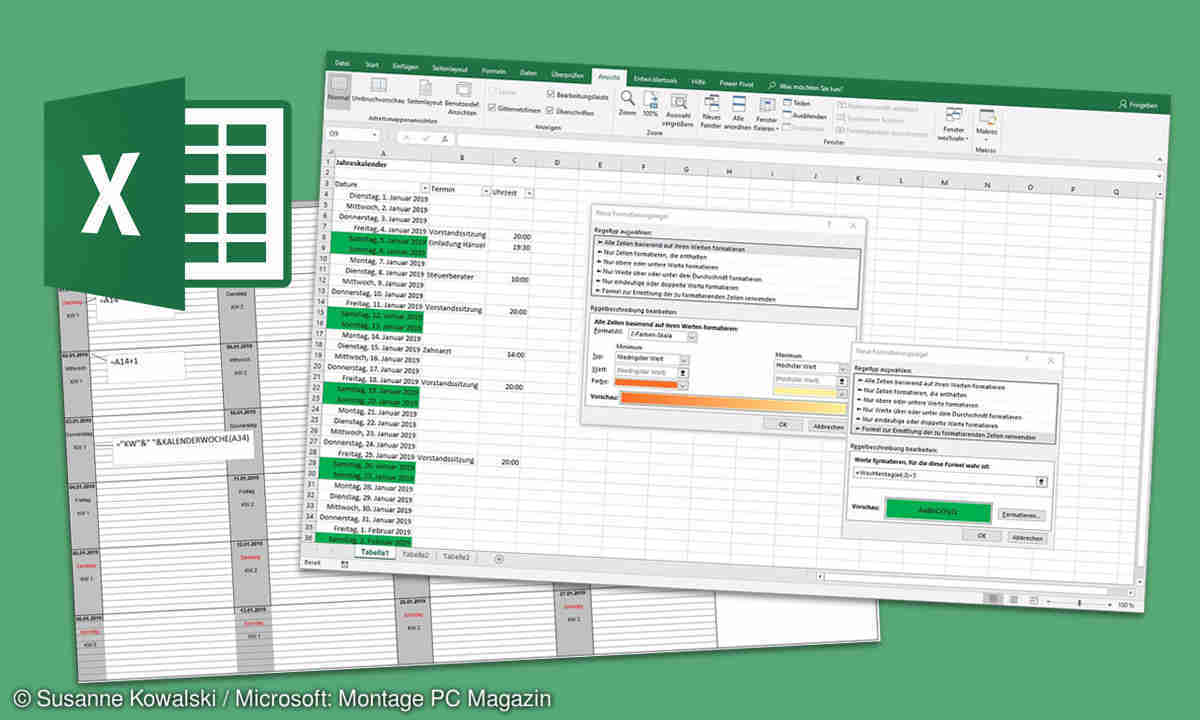The image size is (1200, 720).
Task: Open the Termin column filter dropdown
Action: coord(487,191)
